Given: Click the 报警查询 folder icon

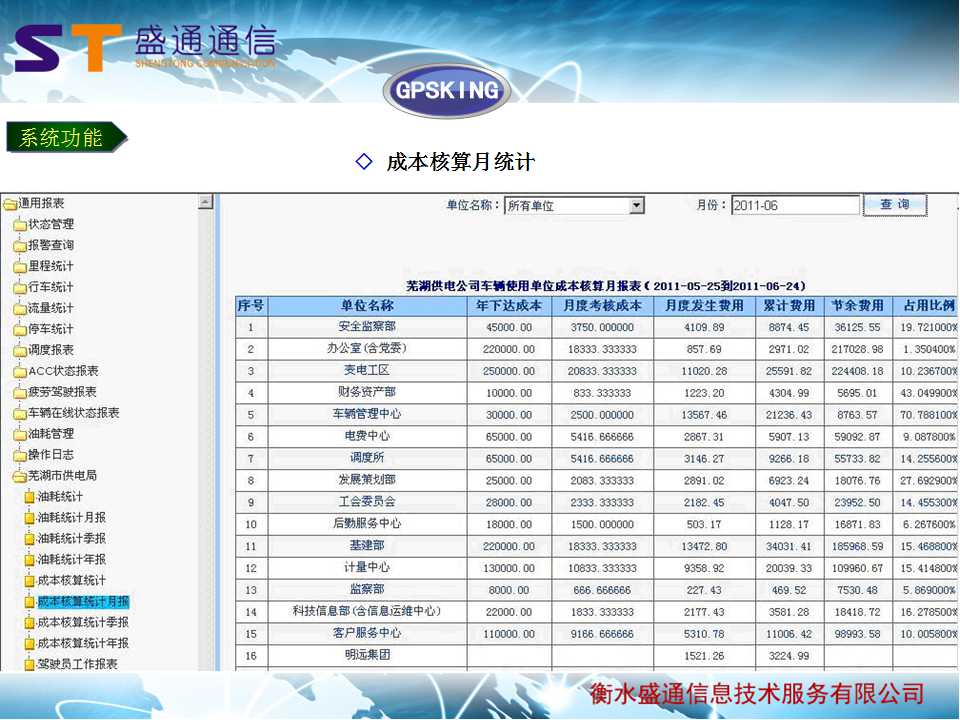Looking at the screenshot, I should click(x=20, y=246).
